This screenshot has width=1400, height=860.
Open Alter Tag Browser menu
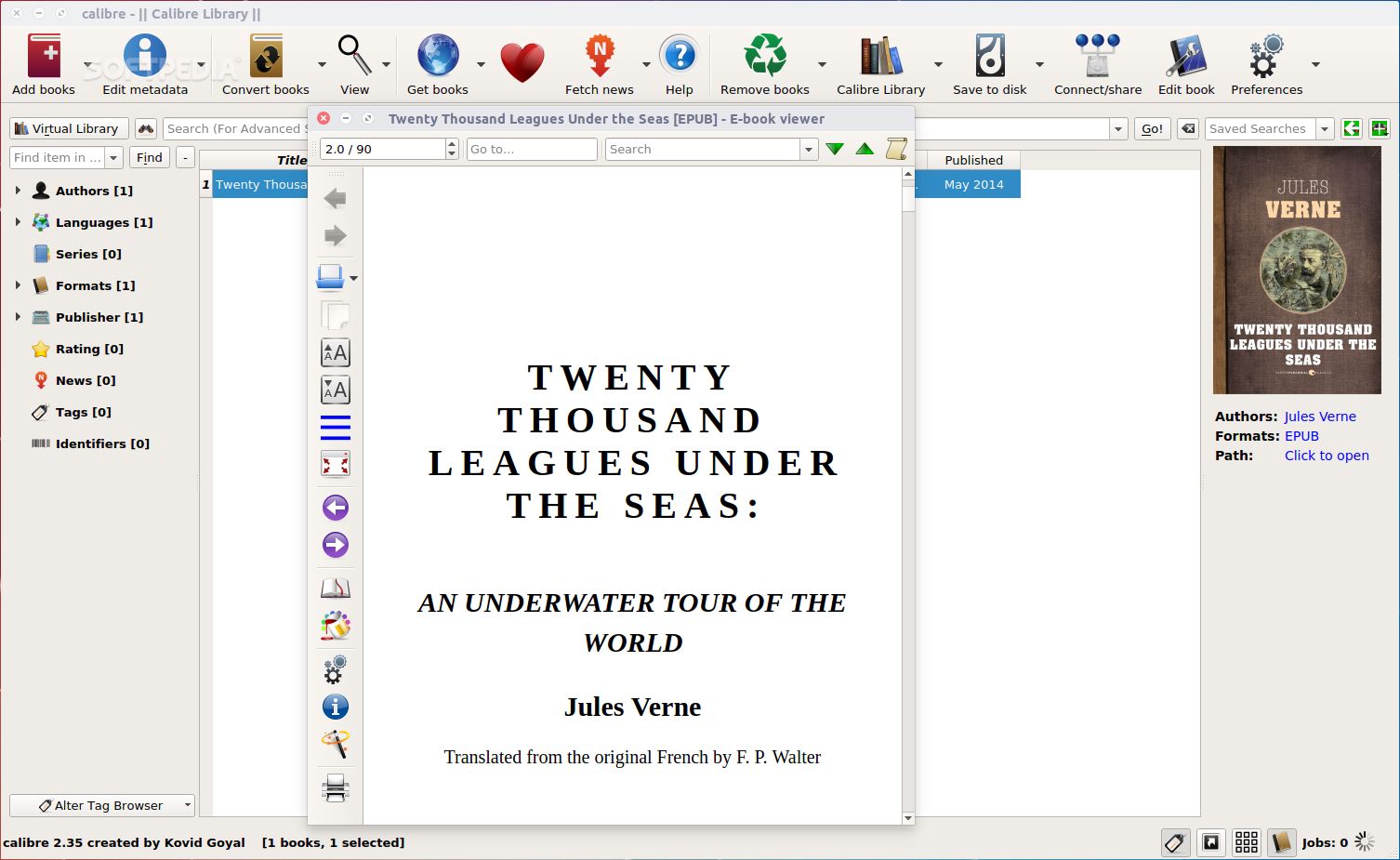tap(100, 805)
